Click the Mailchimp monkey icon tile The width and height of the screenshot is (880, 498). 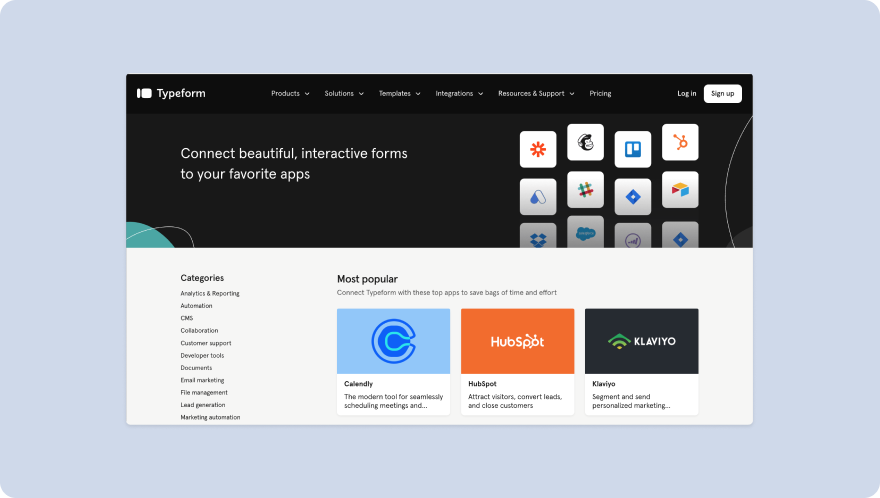585,142
